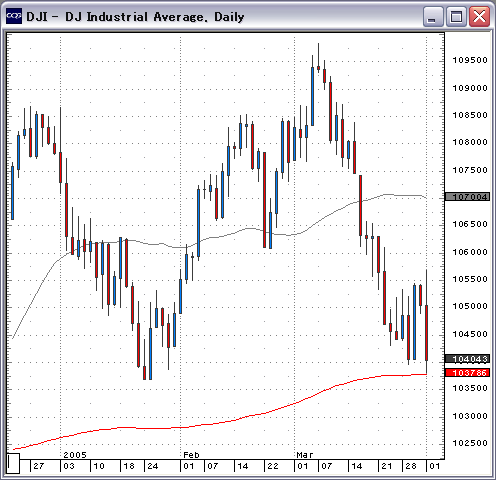Click the 109000 price axis label
496x480 pixels.
point(470,88)
